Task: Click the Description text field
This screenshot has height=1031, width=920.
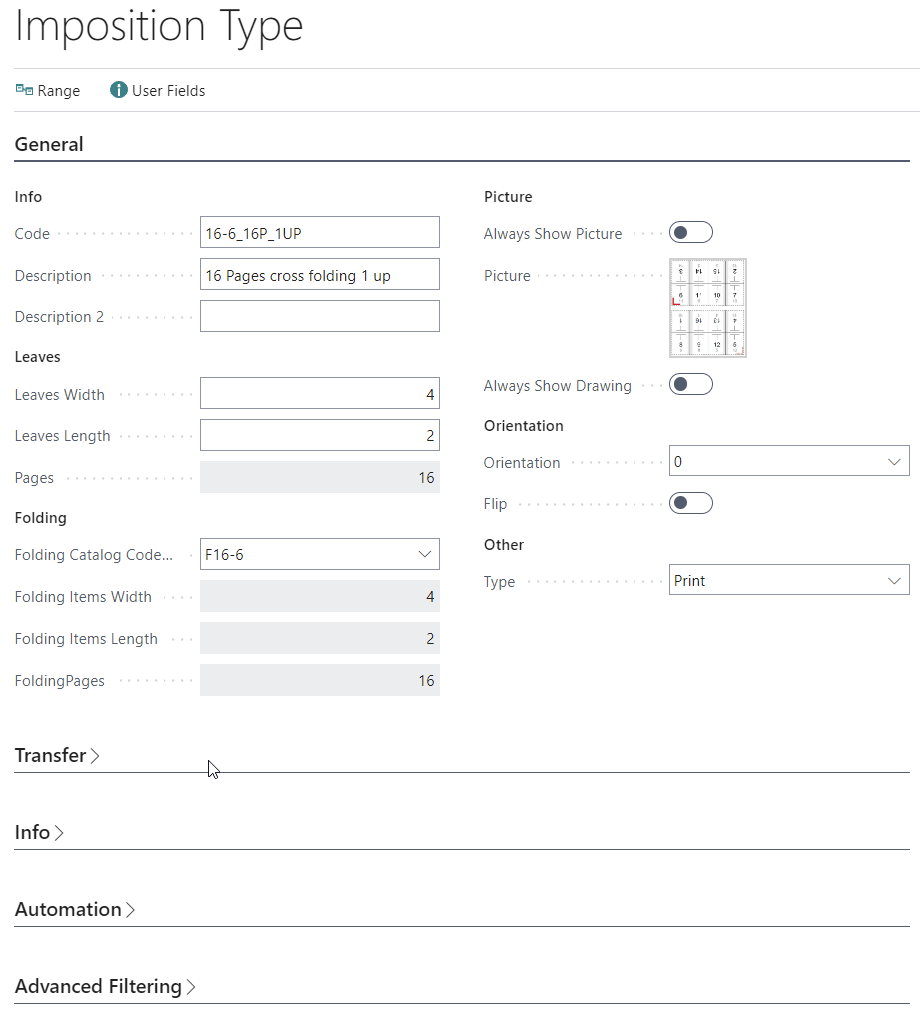Action: [319, 275]
